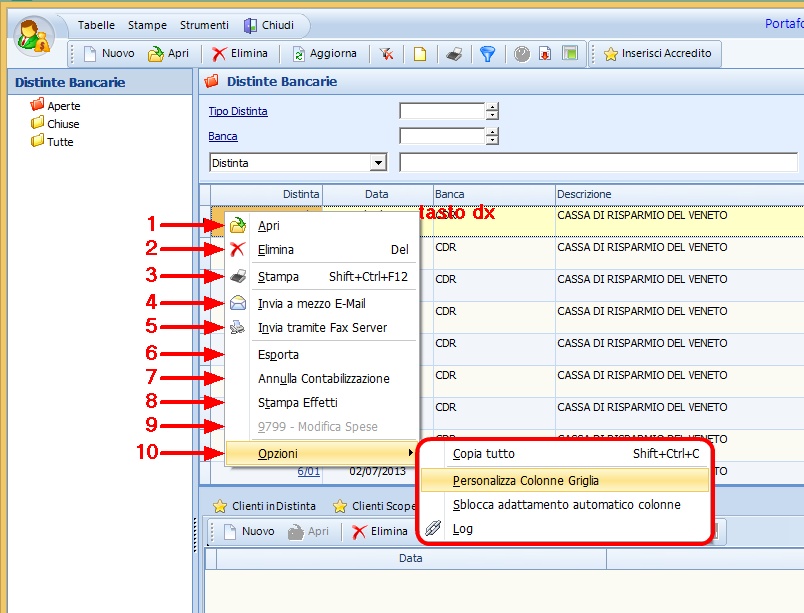Click the Inserisci Accredito star button
The image size is (804, 613).
[x=658, y=54]
